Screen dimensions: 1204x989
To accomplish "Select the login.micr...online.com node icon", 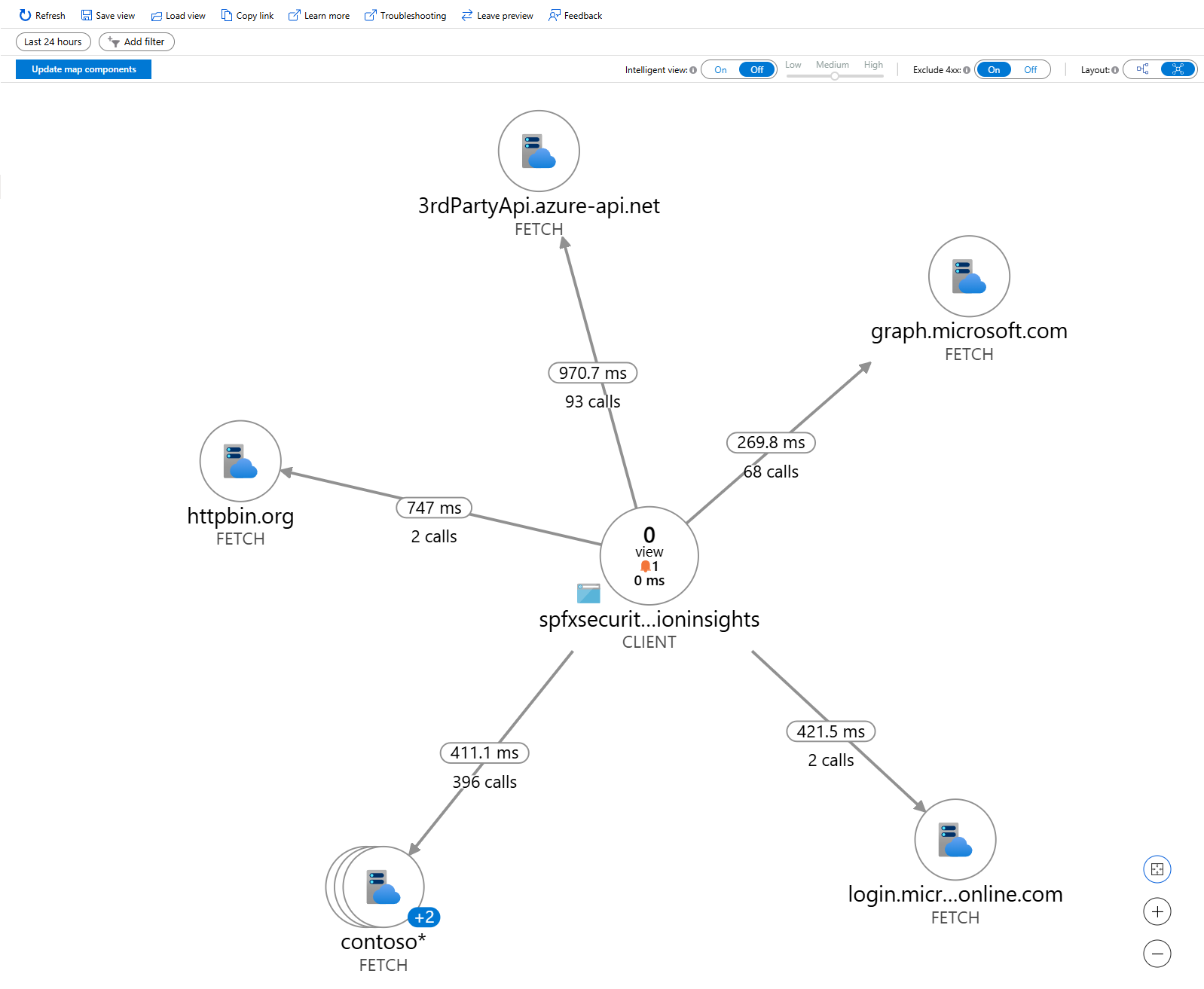I will point(955,839).
